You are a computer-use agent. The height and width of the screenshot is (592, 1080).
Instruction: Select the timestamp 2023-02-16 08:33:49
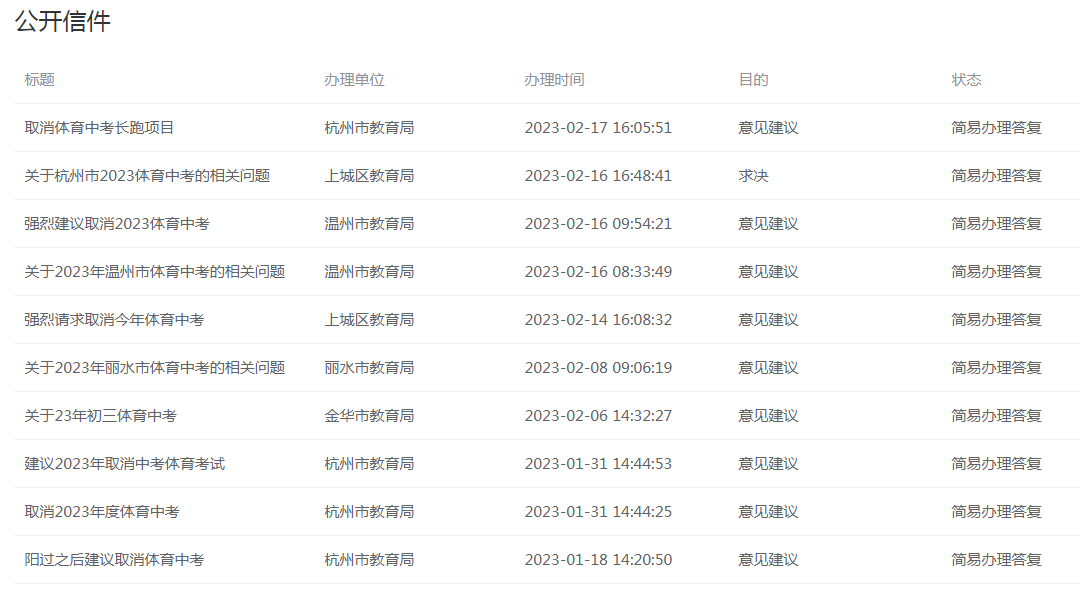tap(598, 272)
